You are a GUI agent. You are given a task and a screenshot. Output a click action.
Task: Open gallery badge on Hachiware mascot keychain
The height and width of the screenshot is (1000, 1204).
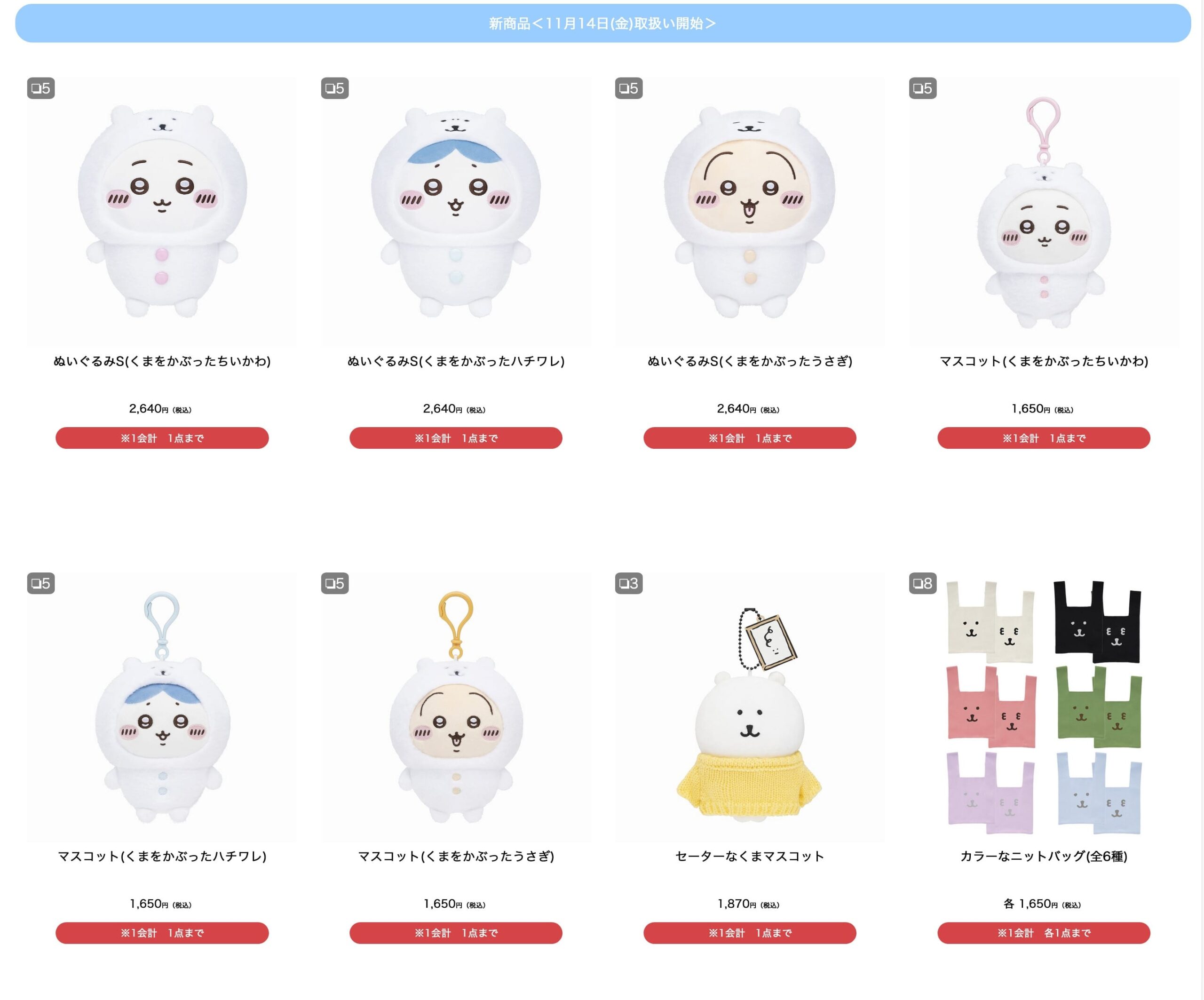tap(41, 583)
